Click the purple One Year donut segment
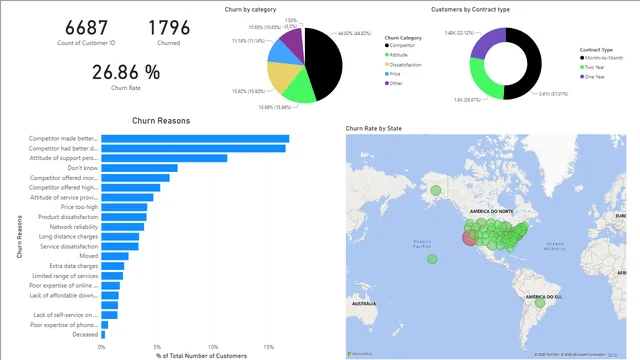Viewport: 640px width, 360px height. coord(485,42)
